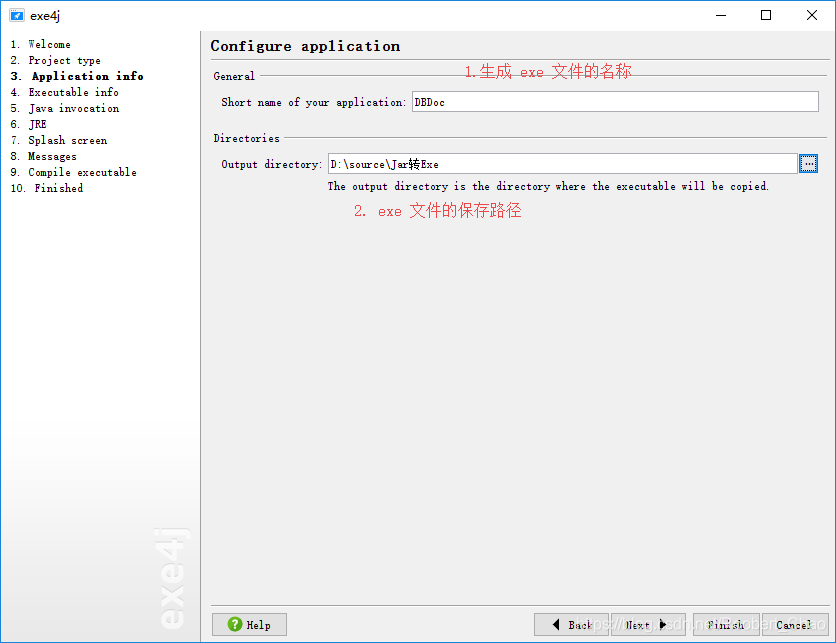Image resolution: width=836 pixels, height=643 pixels.
Task: Click the output directory description text
Action: click(548, 186)
